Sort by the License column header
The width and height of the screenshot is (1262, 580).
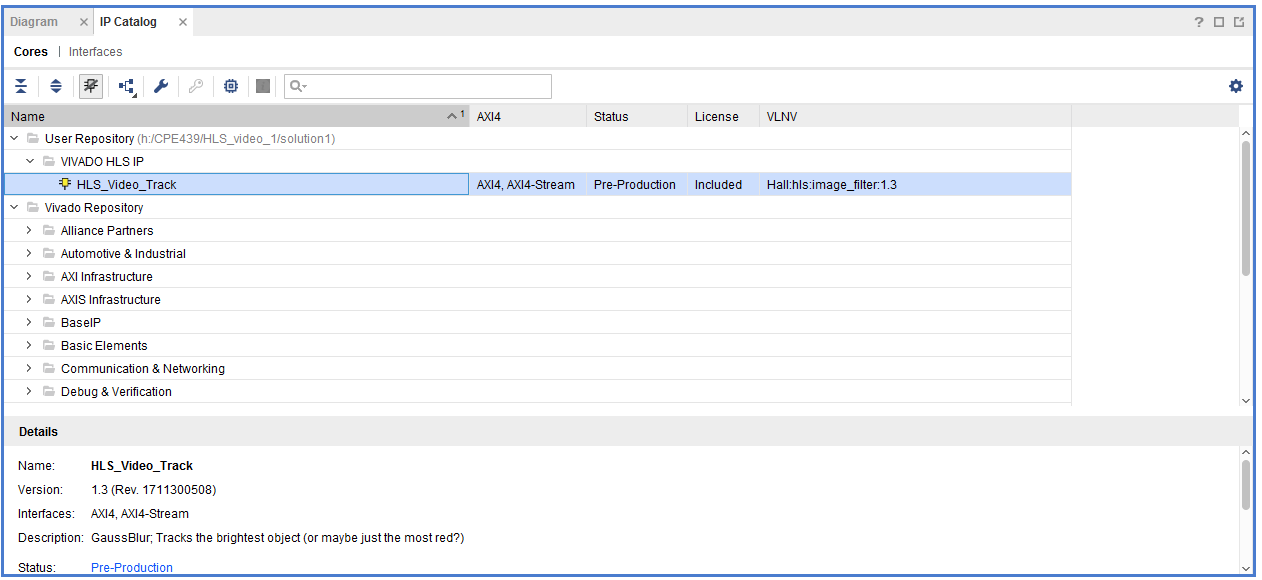click(x=723, y=116)
